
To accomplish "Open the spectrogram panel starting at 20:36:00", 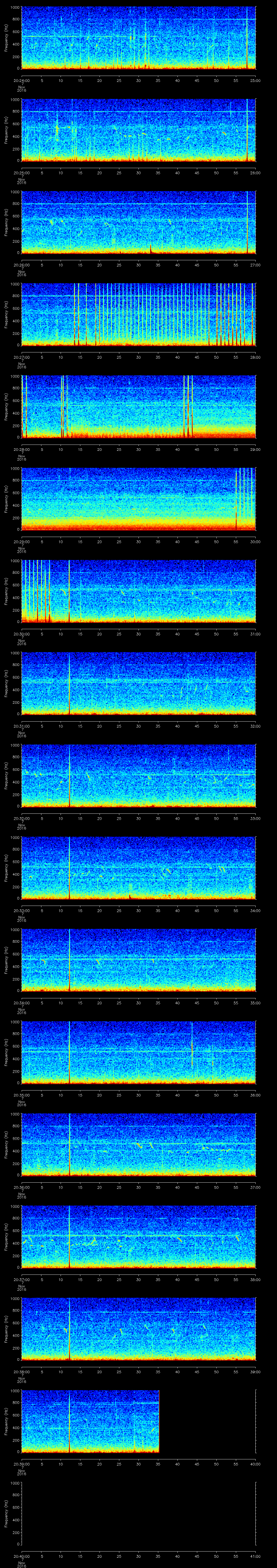I will click(139, 1145).
